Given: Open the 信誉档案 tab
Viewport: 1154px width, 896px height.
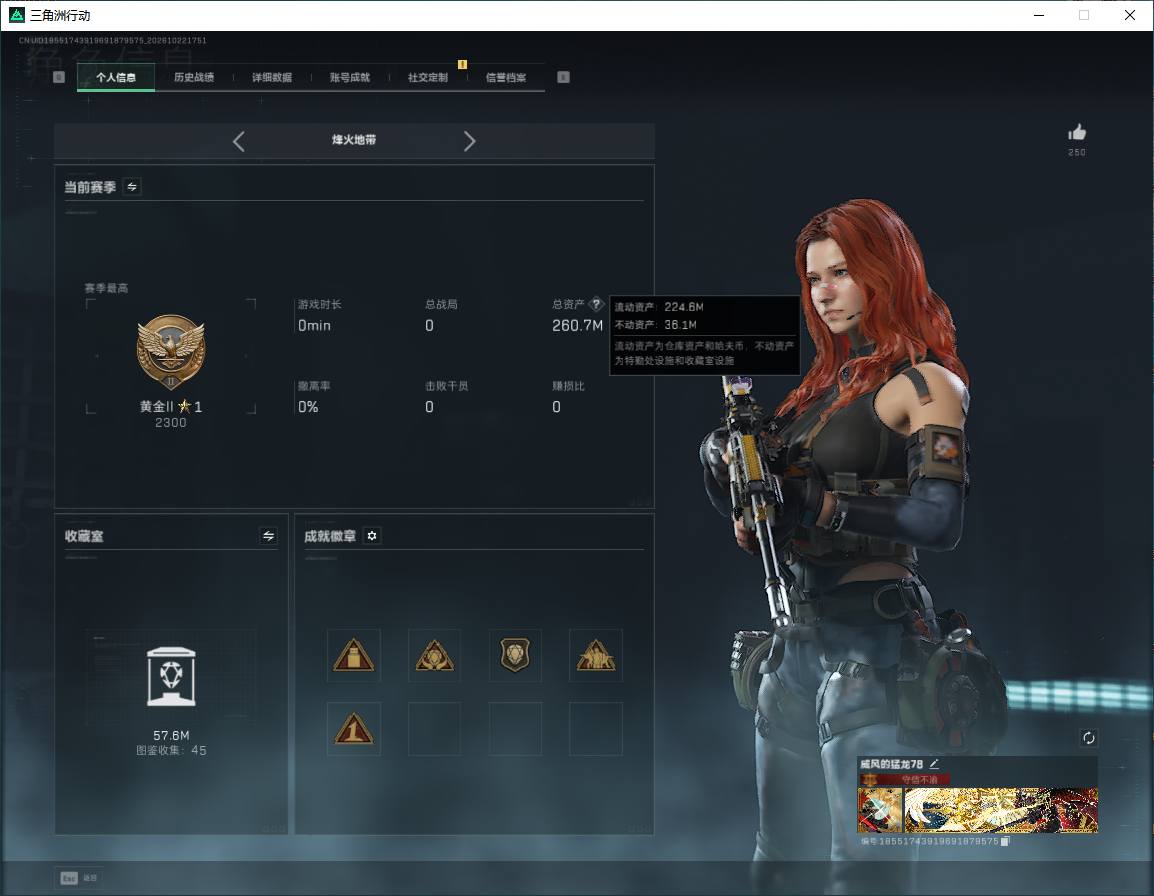Looking at the screenshot, I should click(x=506, y=77).
